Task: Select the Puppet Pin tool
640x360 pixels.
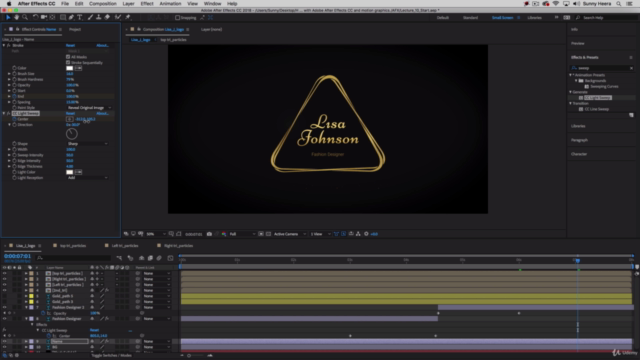Action: 128,18
